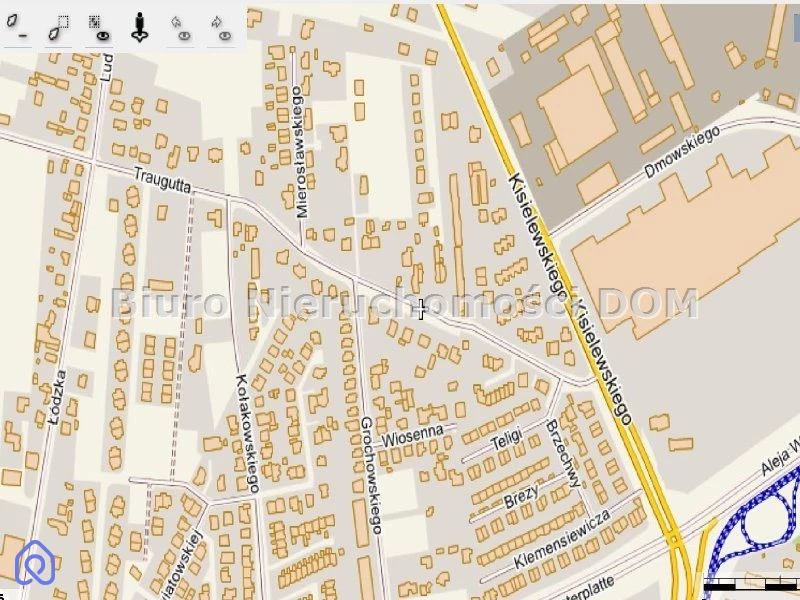The height and width of the screenshot is (600, 800).
Task: Click the black crosshair map marker
Action: (420, 309)
